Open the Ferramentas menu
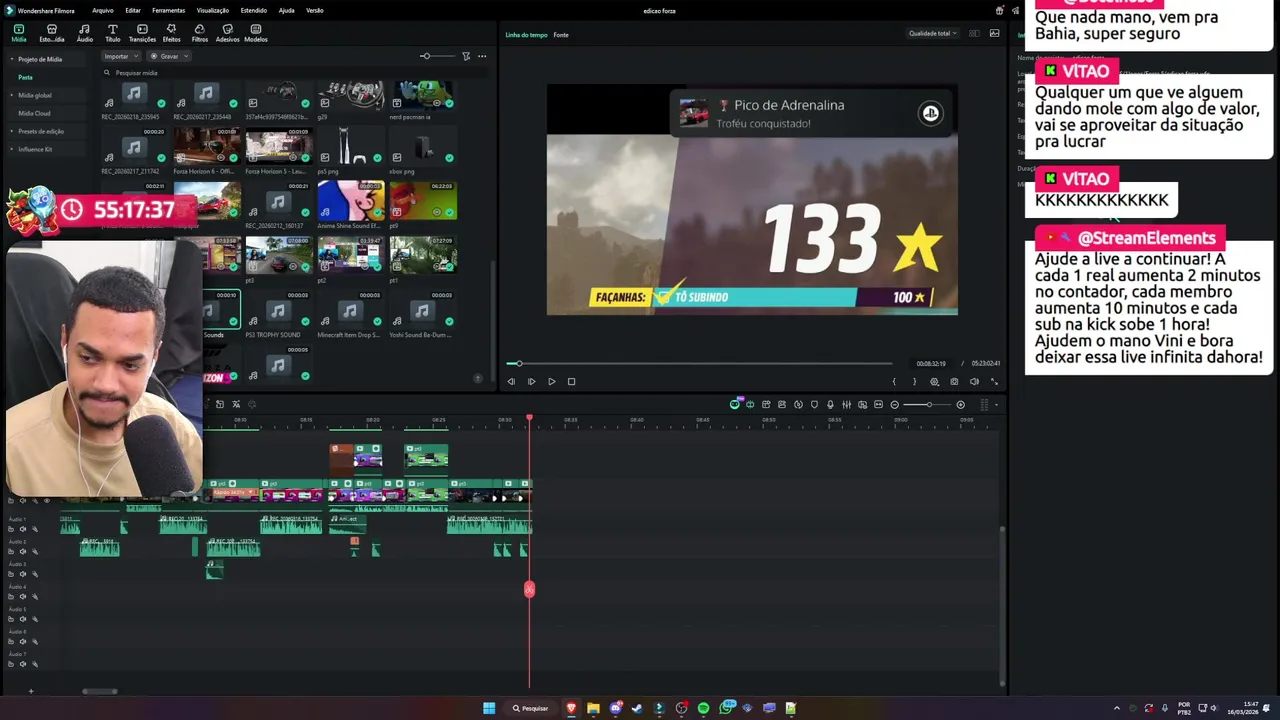The height and width of the screenshot is (720, 1280). (168, 10)
